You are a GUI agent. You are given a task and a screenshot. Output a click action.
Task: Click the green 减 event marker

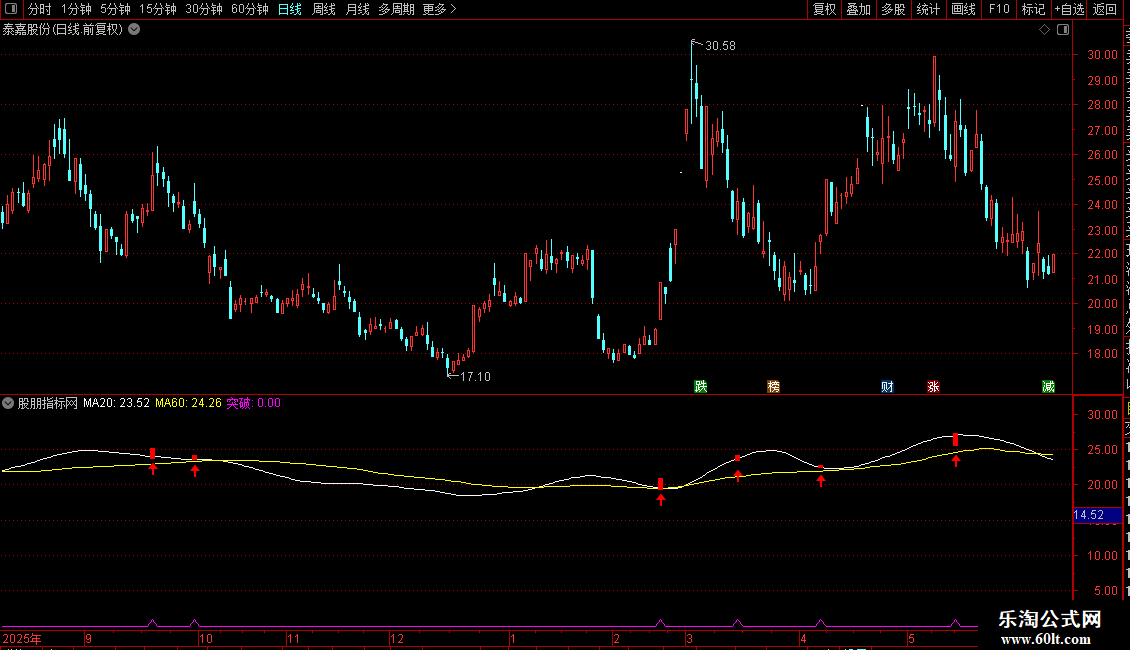pos(1049,386)
